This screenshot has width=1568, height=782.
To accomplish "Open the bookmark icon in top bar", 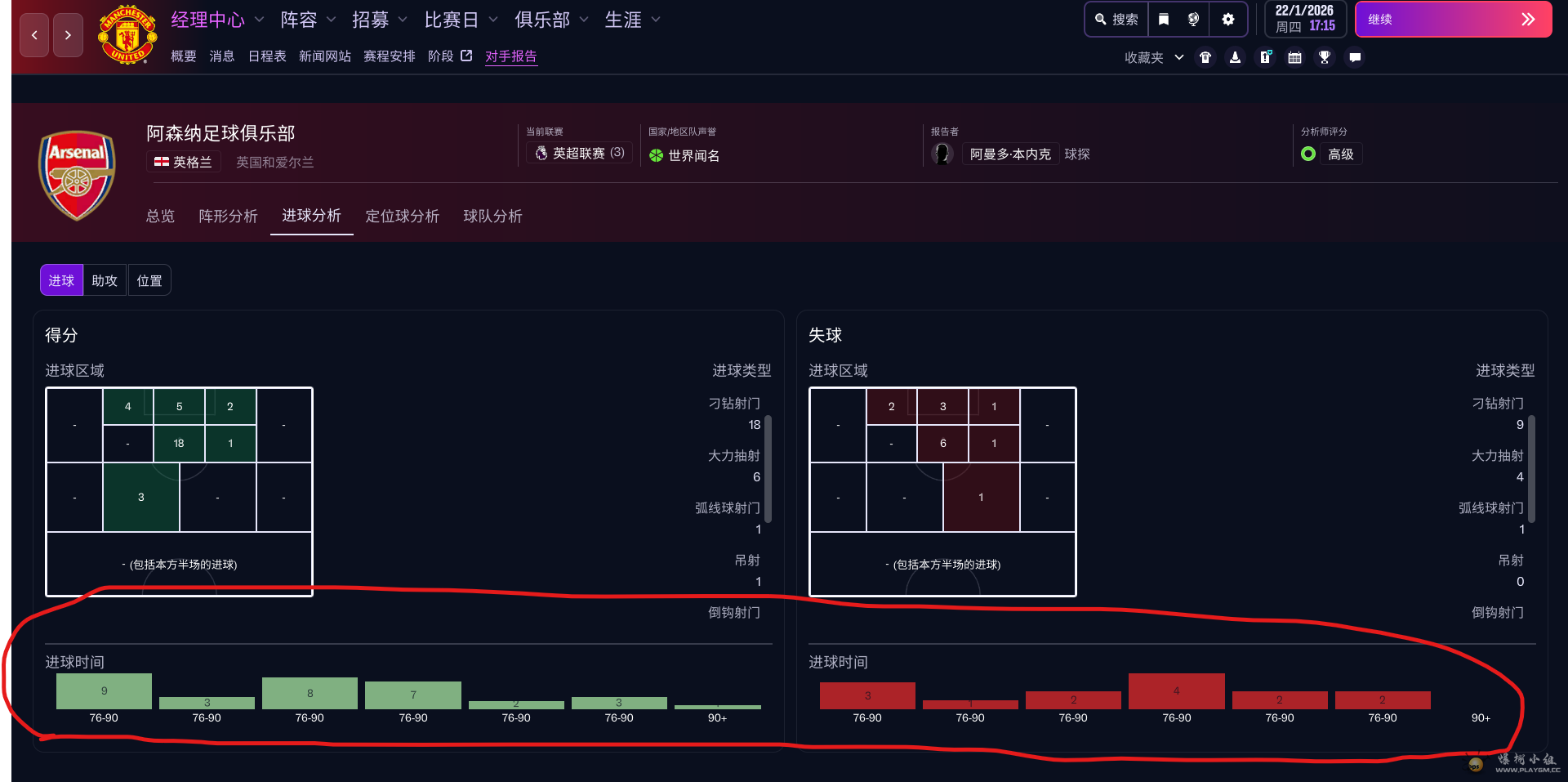I will pos(1164,20).
